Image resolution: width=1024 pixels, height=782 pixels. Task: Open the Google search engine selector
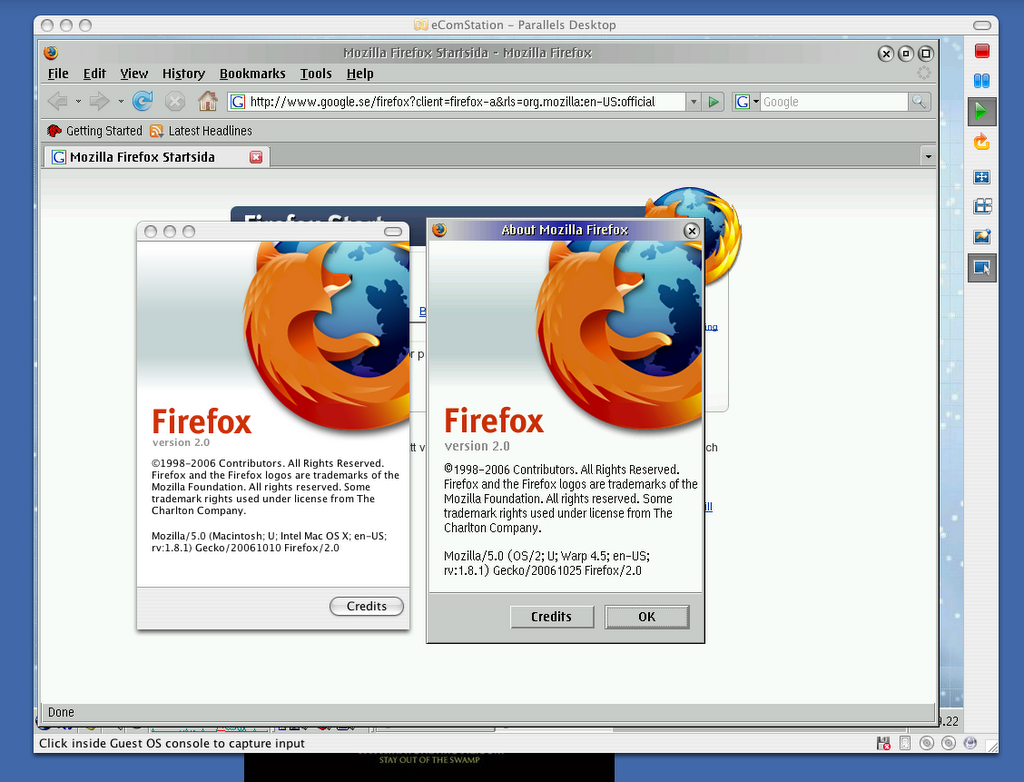[746, 102]
